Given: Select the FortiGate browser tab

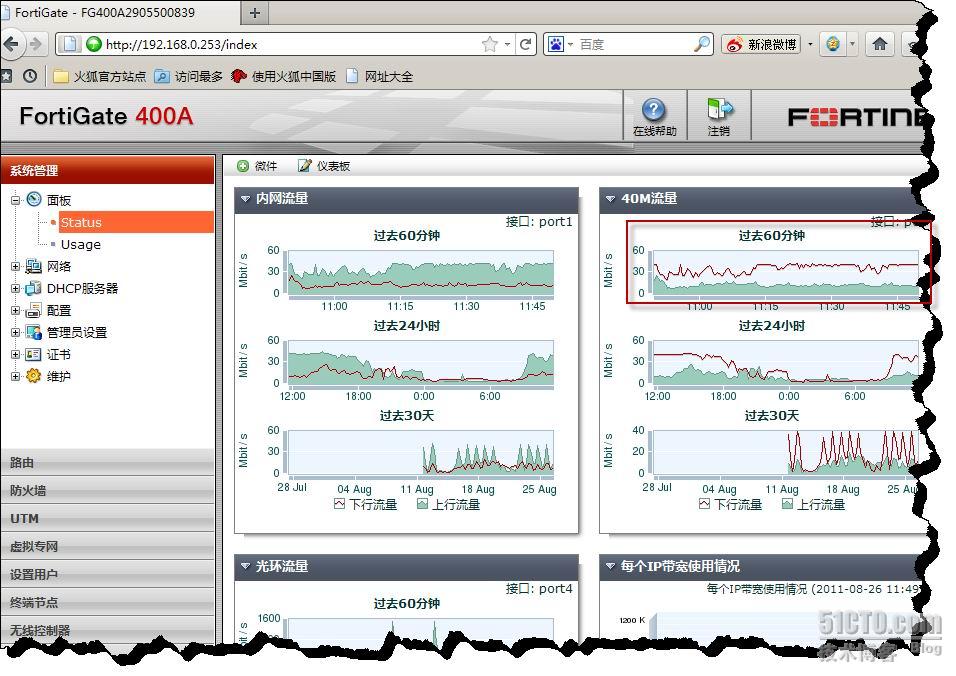Looking at the screenshot, I should point(118,13).
